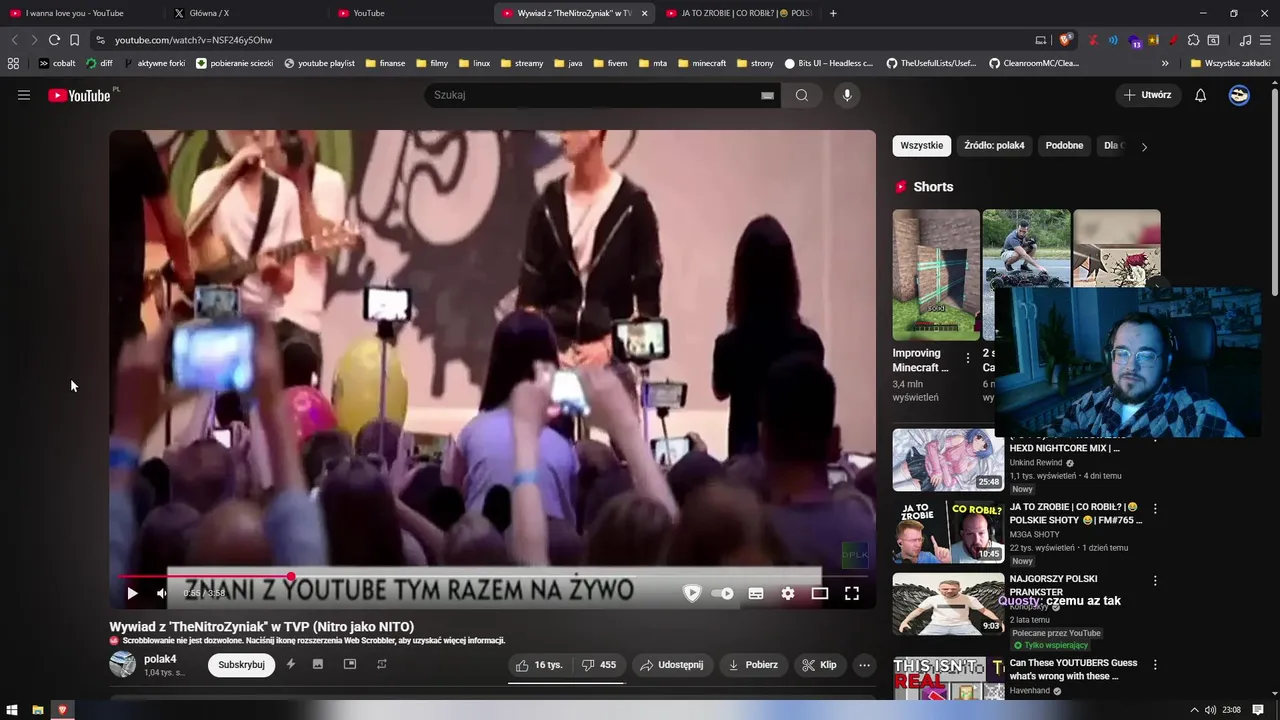Select the Źródło: polak4 chip
The width and height of the screenshot is (1280, 720).
(x=994, y=146)
